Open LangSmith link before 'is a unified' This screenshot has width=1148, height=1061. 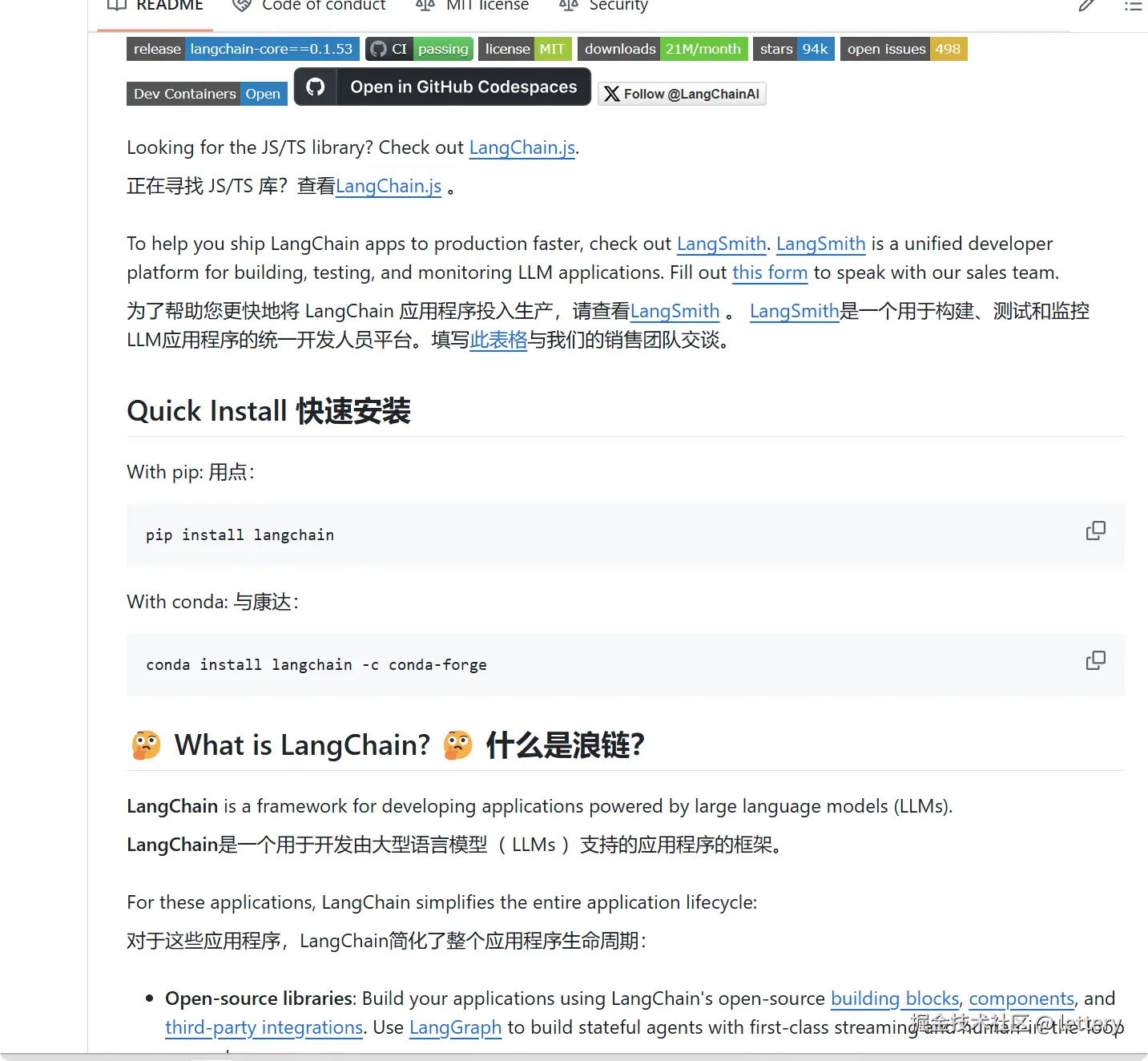[x=821, y=244]
